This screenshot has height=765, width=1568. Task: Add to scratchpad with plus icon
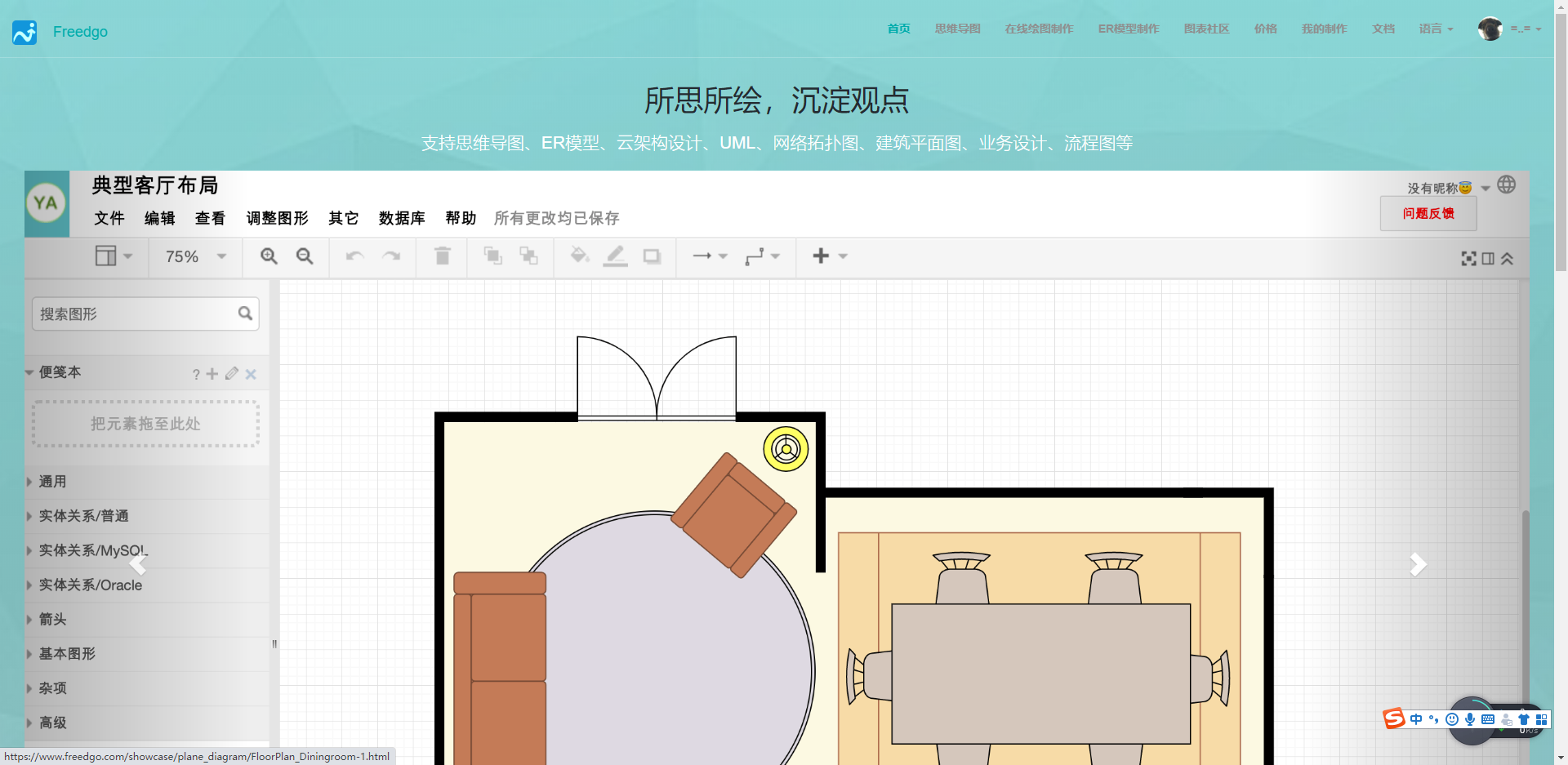pos(212,374)
